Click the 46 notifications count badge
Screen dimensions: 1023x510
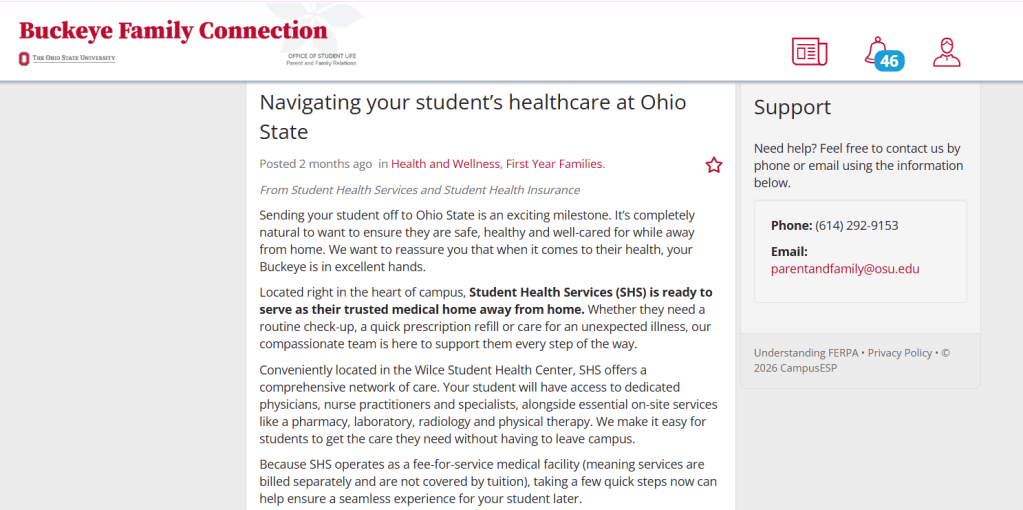click(889, 61)
